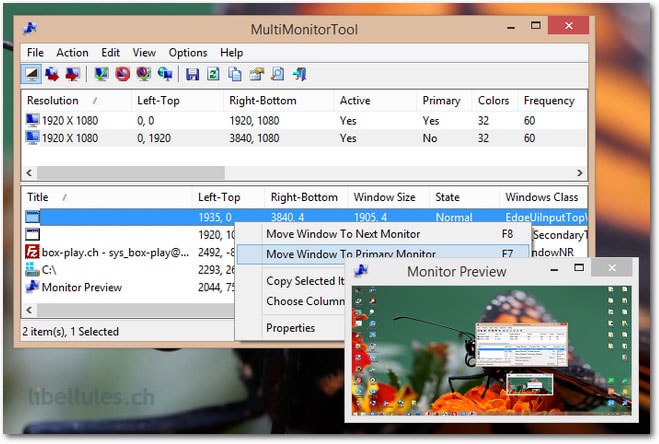Click MultiMonitorTool title bar app icon
Screen dimensions: 659x444
pyautogui.click(x=30, y=29)
